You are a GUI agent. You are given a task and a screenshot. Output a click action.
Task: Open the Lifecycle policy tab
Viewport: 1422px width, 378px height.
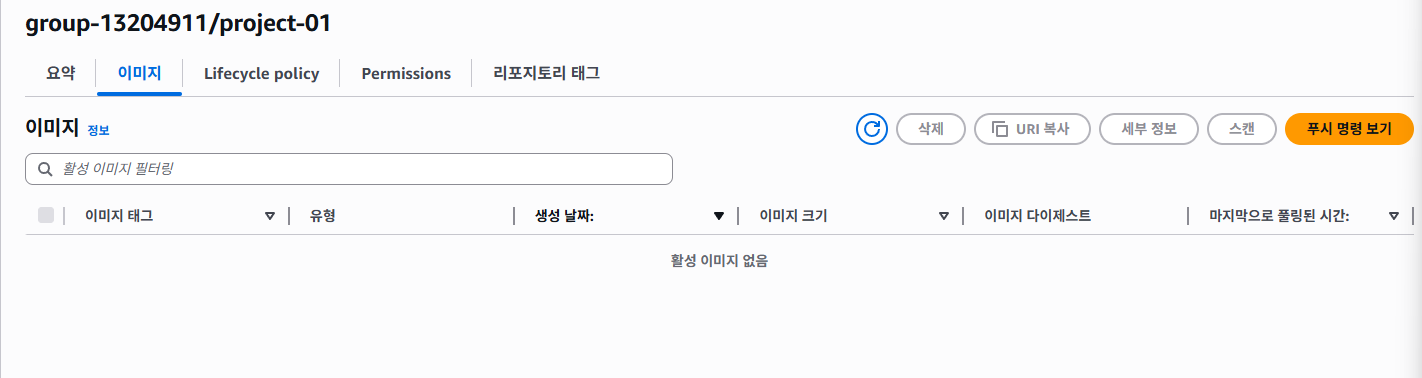click(261, 73)
